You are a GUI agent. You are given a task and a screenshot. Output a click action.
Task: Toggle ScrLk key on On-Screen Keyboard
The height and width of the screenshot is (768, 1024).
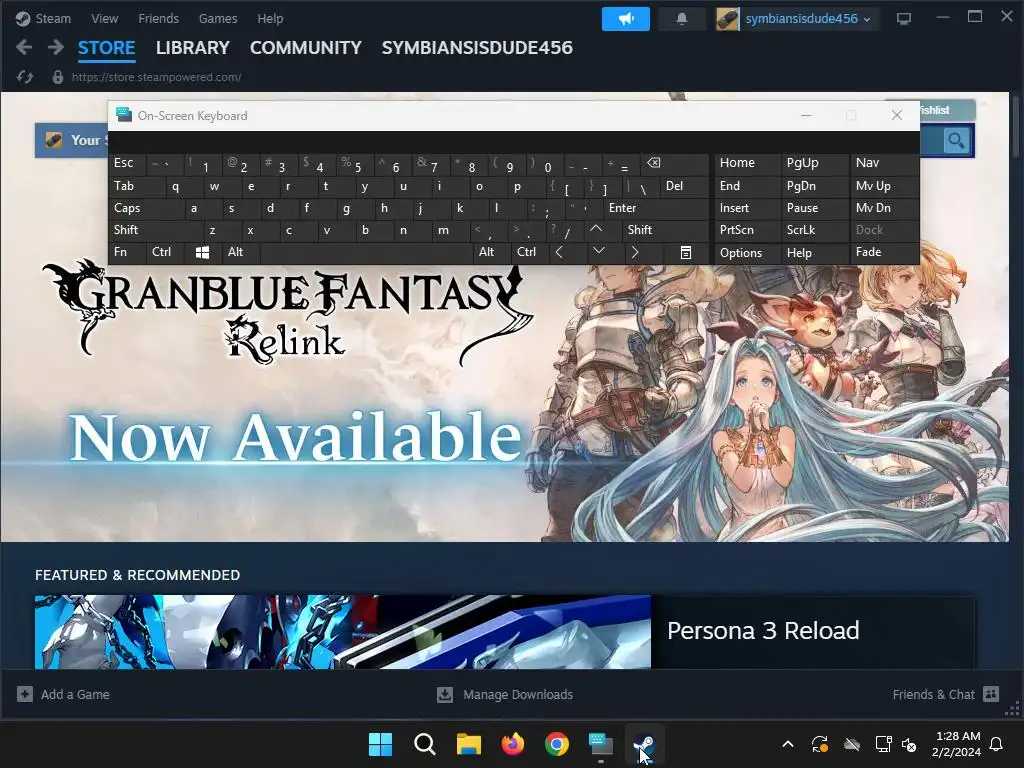point(813,230)
